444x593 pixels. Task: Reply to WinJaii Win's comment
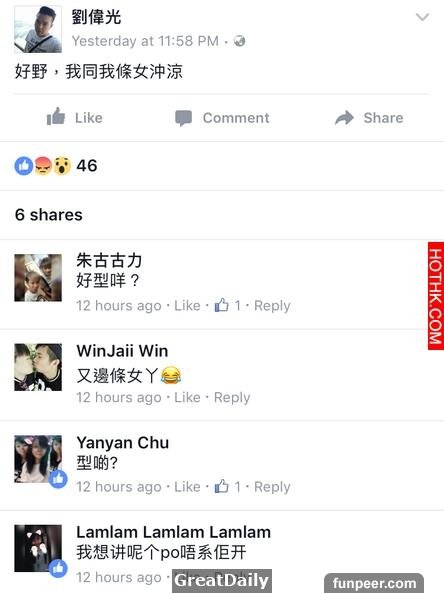pyautogui.click(x=232, y=397)
